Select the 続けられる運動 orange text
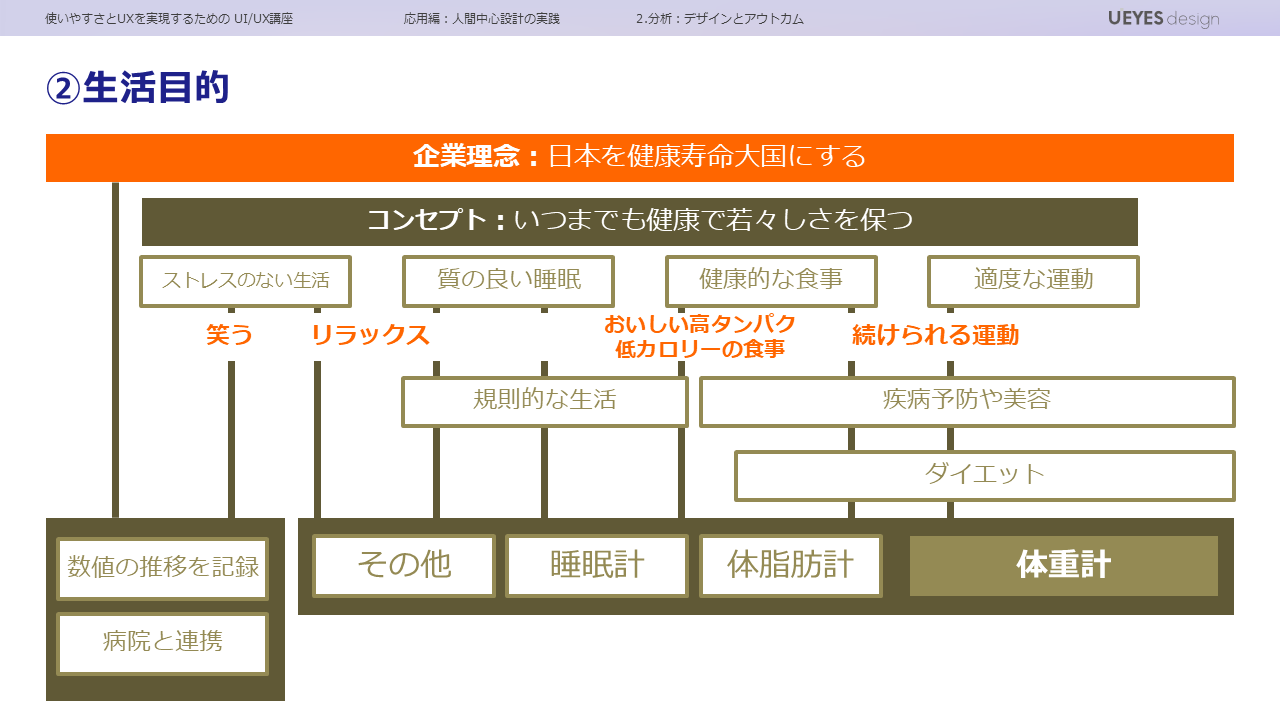The width and height of the screenshot is (1280, 720). point(935,336)
